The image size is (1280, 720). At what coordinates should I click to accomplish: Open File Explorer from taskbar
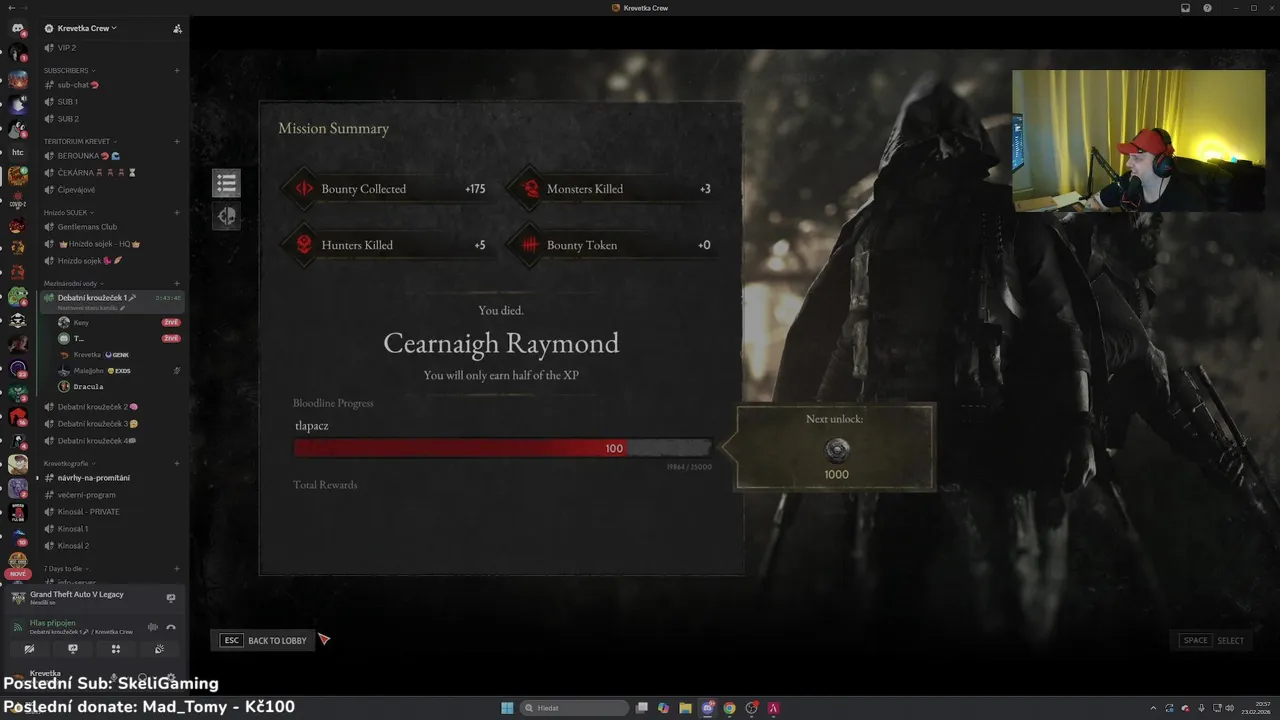[685, 708]
